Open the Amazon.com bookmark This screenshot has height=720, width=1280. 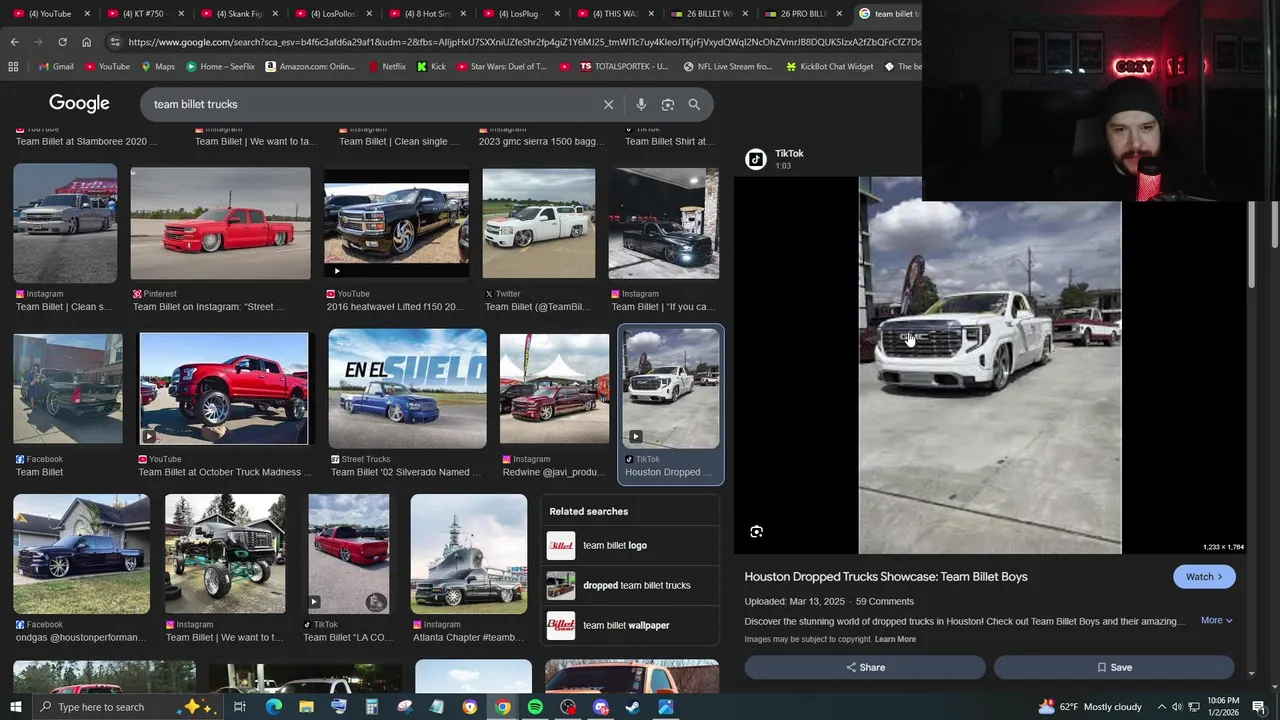[310, 67]
